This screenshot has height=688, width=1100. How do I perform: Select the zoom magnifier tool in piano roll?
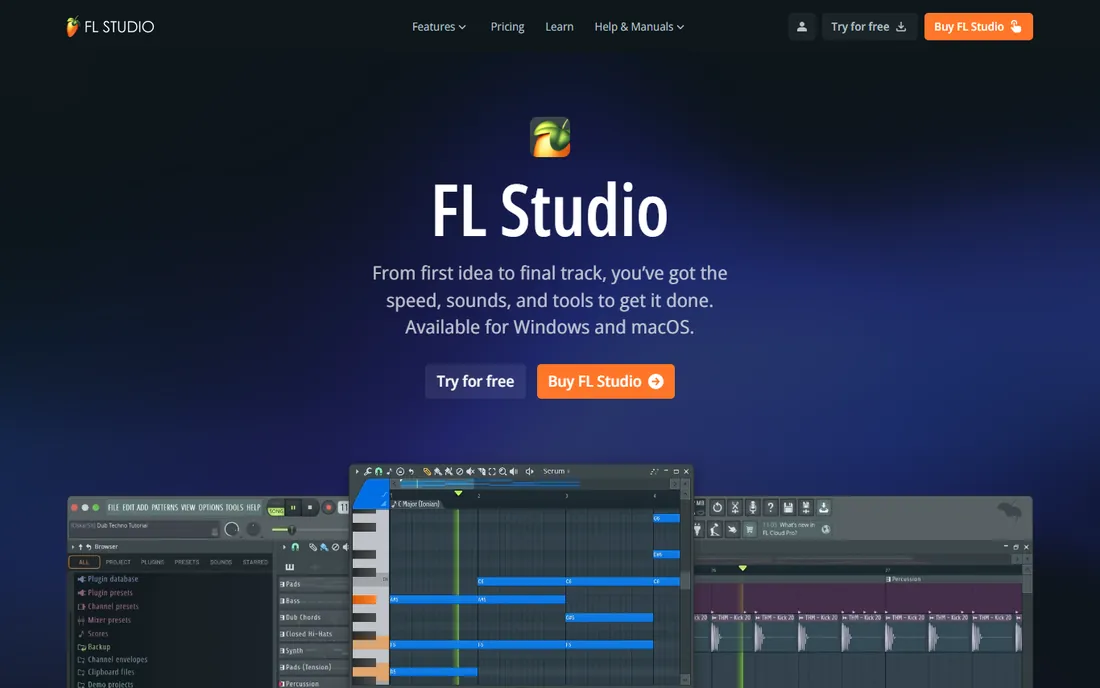[503, 471]
